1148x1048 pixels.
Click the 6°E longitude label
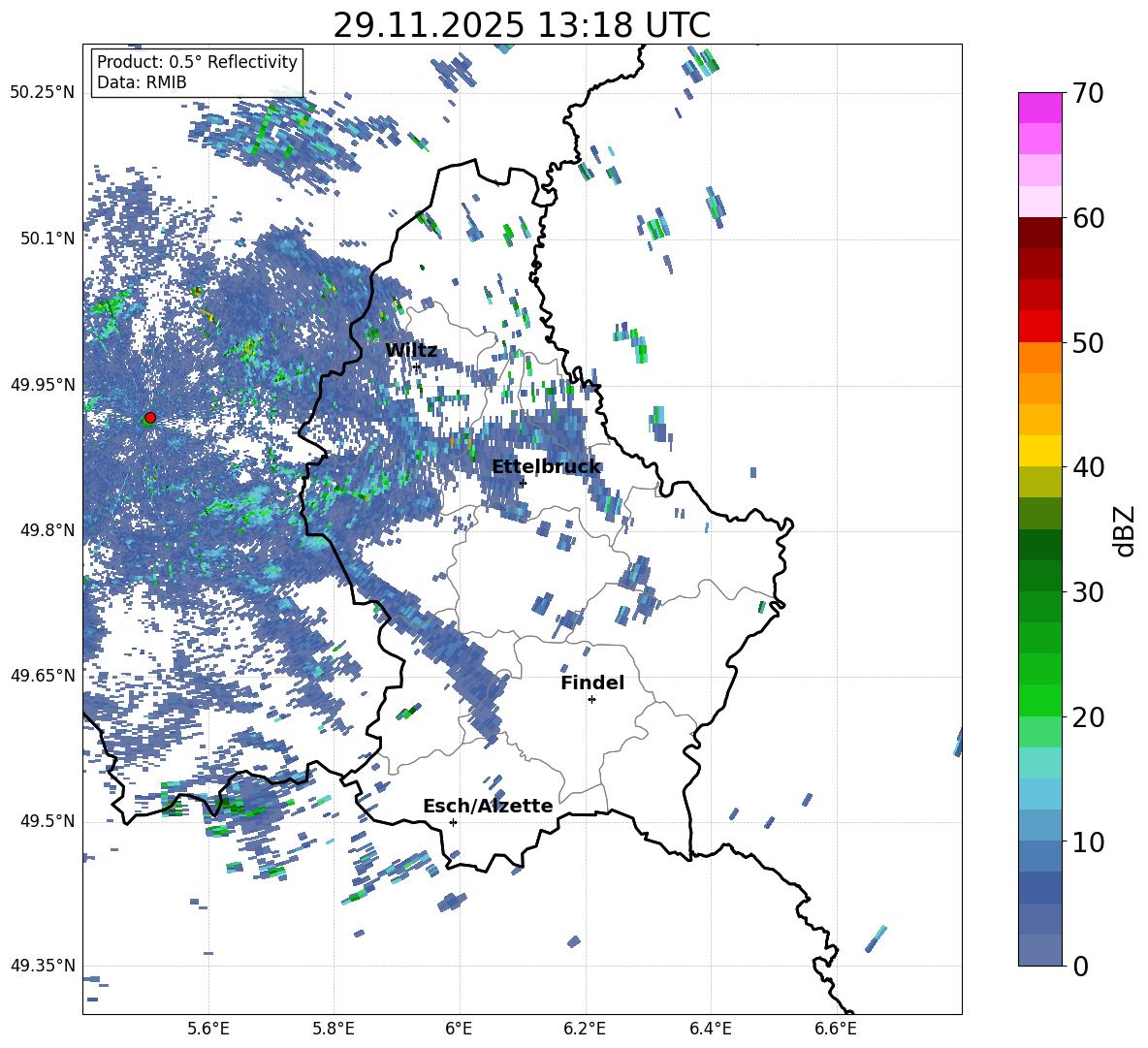click(x=459, y=1029)
